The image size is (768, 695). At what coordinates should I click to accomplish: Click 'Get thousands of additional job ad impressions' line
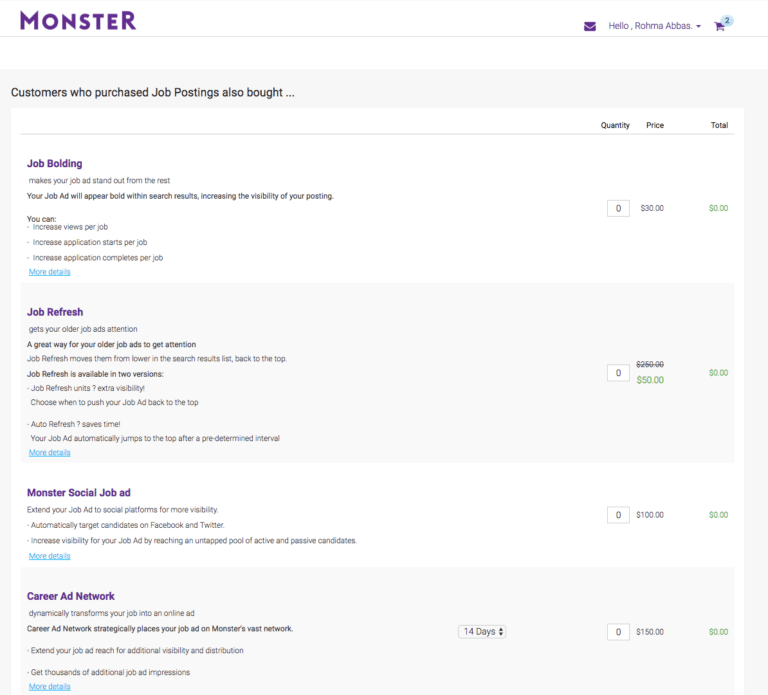(x=108, y=672)
